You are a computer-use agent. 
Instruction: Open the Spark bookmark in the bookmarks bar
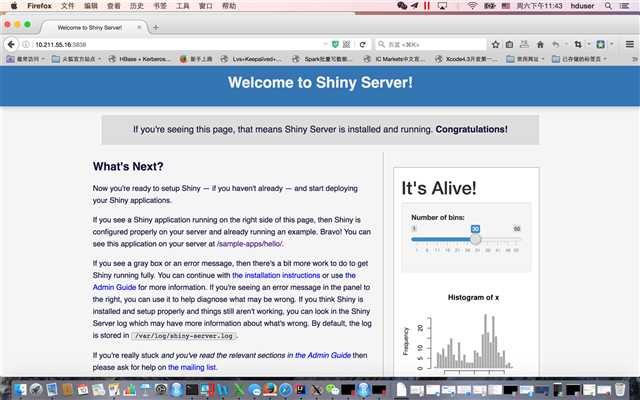pos(322,59)
